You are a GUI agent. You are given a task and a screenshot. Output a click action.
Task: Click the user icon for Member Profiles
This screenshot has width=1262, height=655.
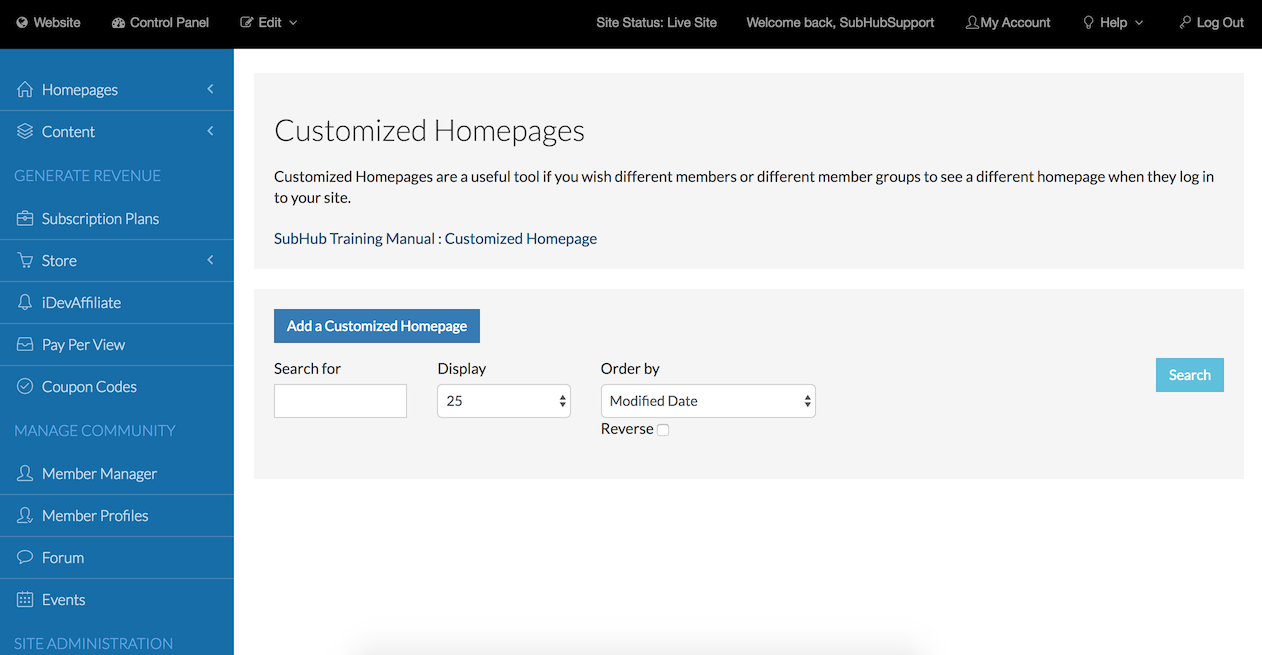tap(25, 515)
